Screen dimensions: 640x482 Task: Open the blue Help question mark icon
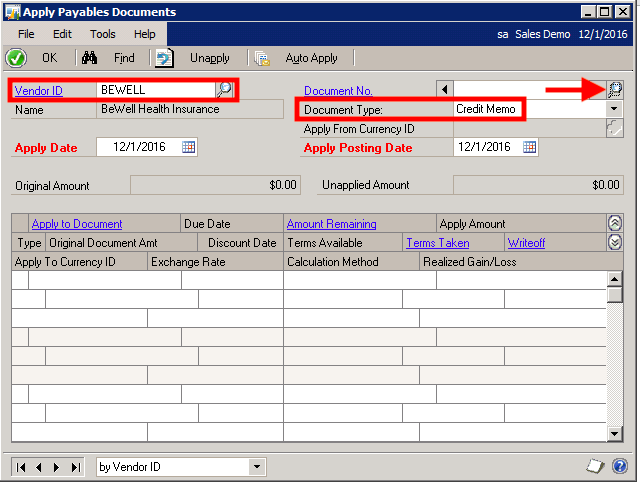click(620, 466)
